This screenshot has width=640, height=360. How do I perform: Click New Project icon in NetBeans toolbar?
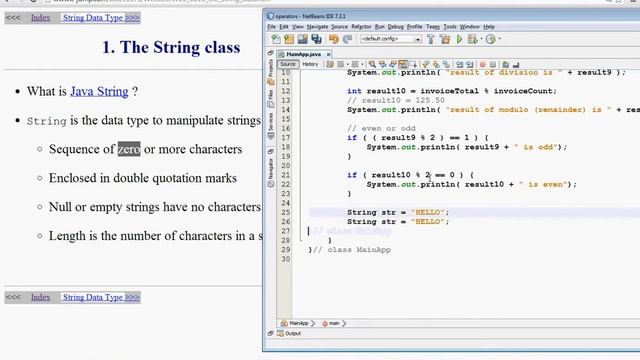coord(289,39)
